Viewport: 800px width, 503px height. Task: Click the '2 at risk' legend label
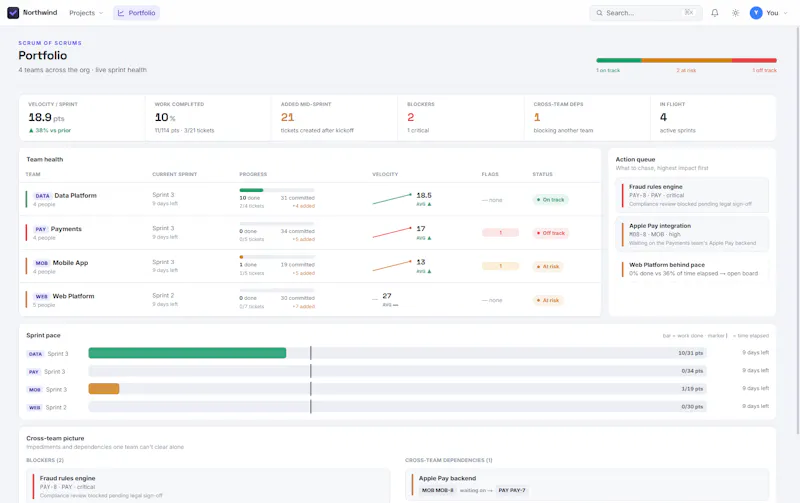[x=686, y=70]
